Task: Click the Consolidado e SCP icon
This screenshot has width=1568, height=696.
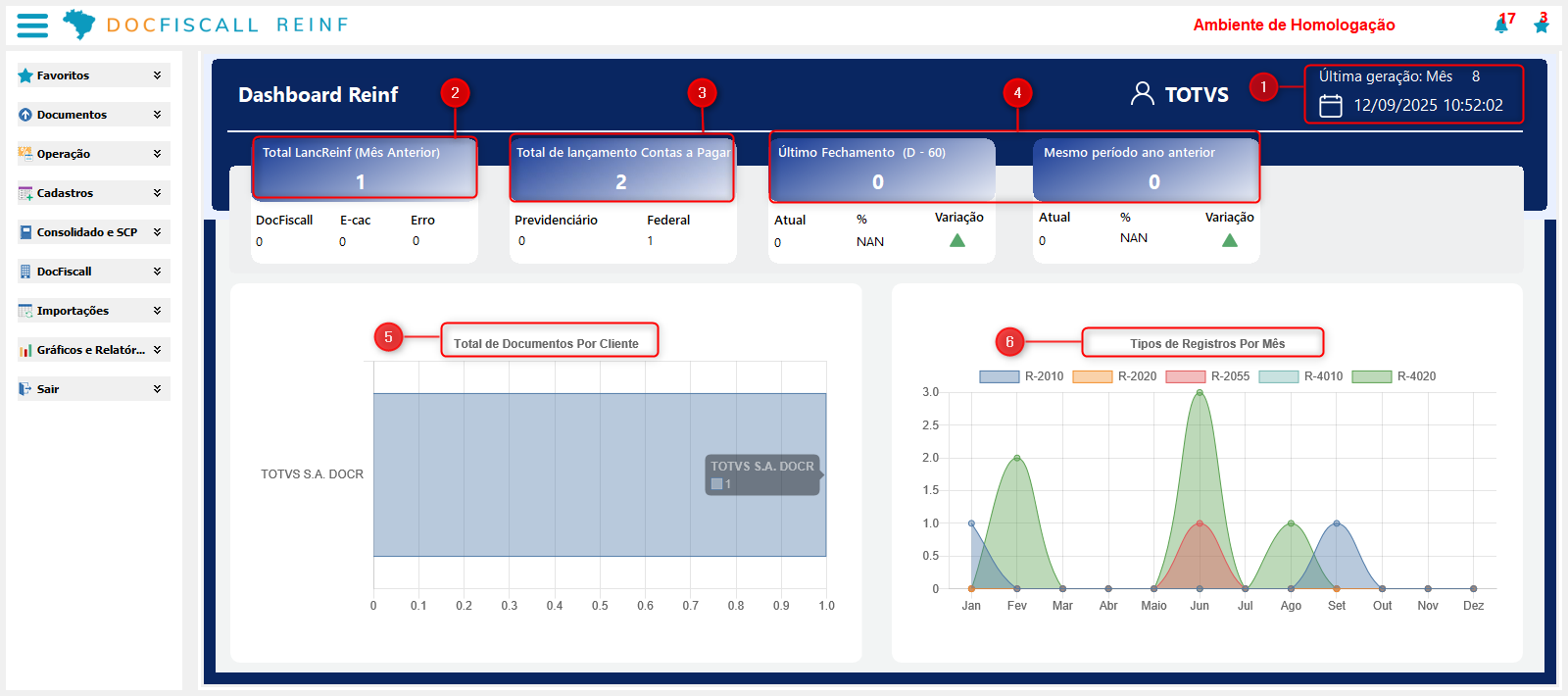Action: 25,232
